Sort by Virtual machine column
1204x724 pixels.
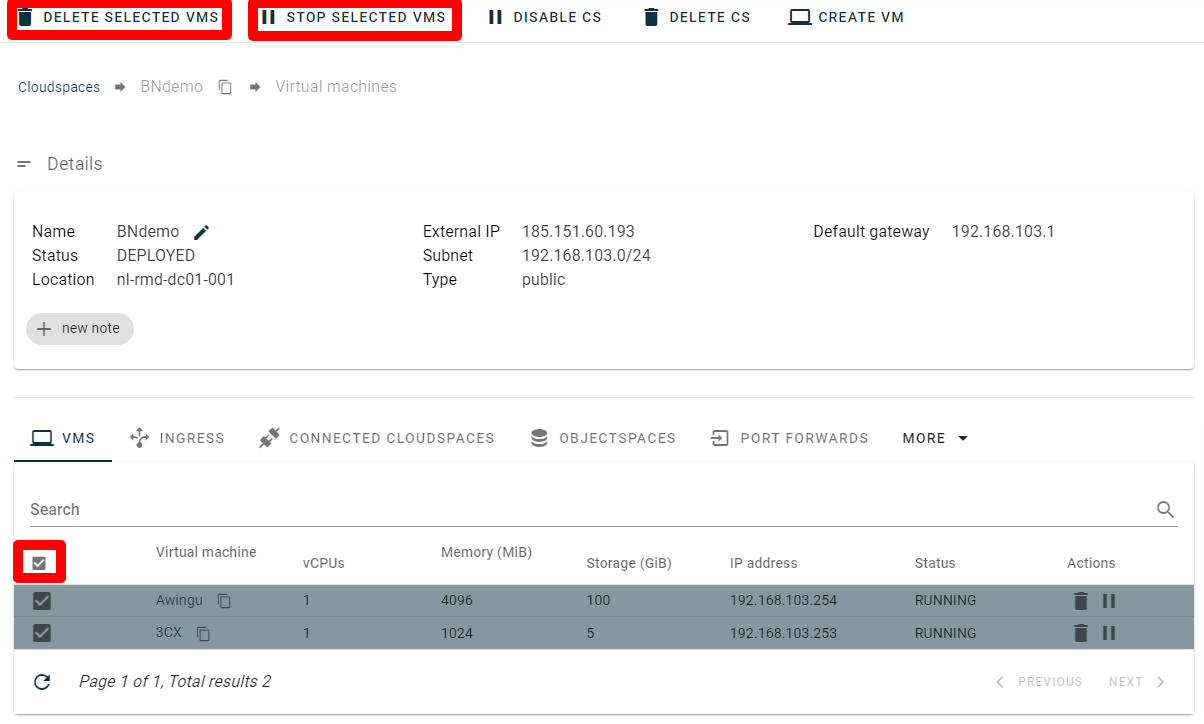pos(206,552)
